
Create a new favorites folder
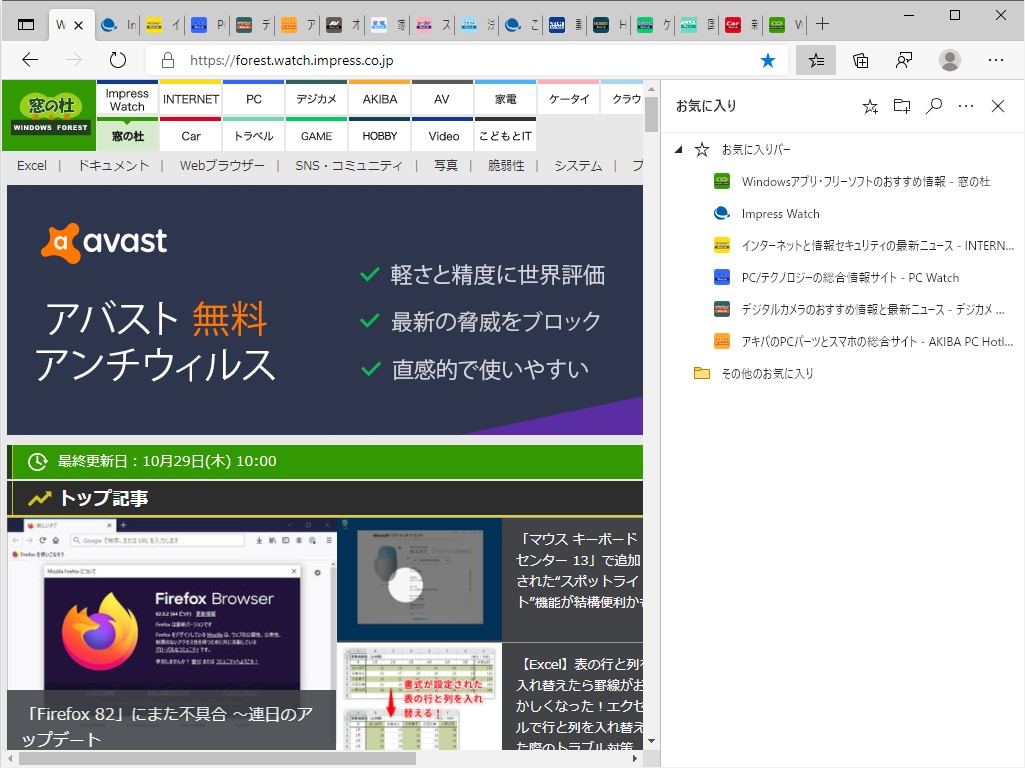point(901,105)
